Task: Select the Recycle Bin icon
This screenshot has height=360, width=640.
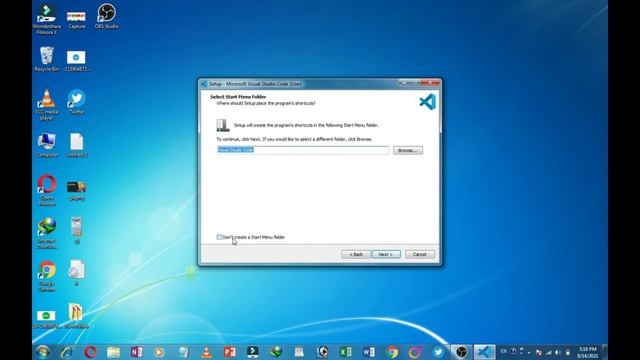Action: 47,59
